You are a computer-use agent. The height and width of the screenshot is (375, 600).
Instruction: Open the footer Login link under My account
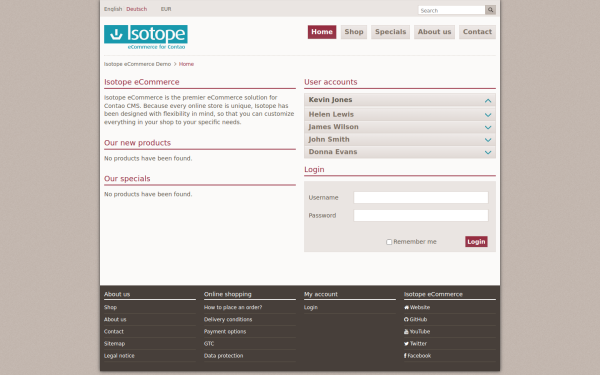(x=311, y=307)
